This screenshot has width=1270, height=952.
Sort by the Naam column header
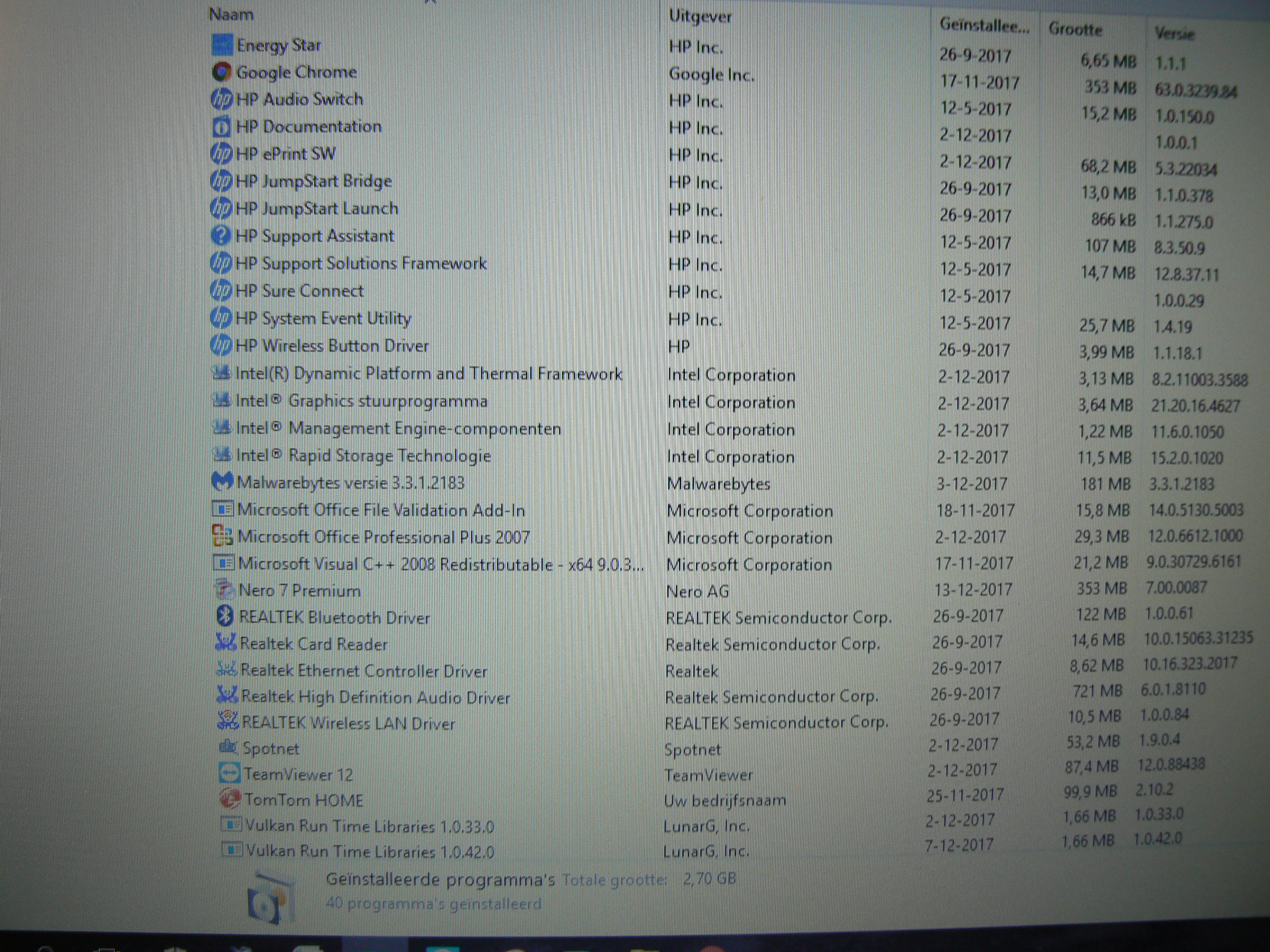tap(231, 14)
